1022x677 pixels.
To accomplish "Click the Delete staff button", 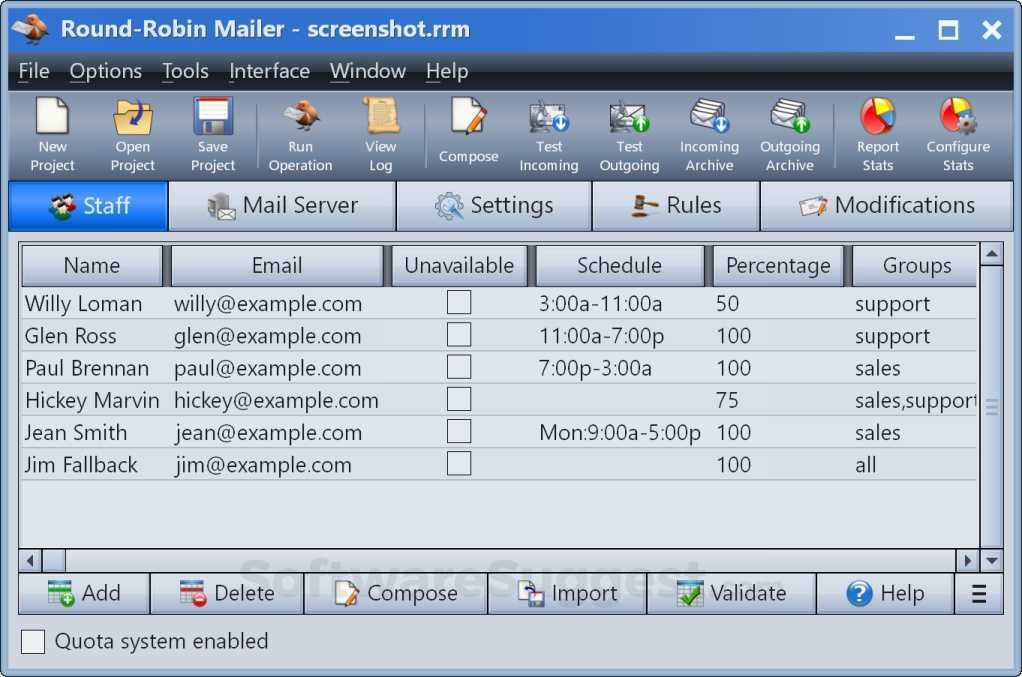I will (227, 594).
